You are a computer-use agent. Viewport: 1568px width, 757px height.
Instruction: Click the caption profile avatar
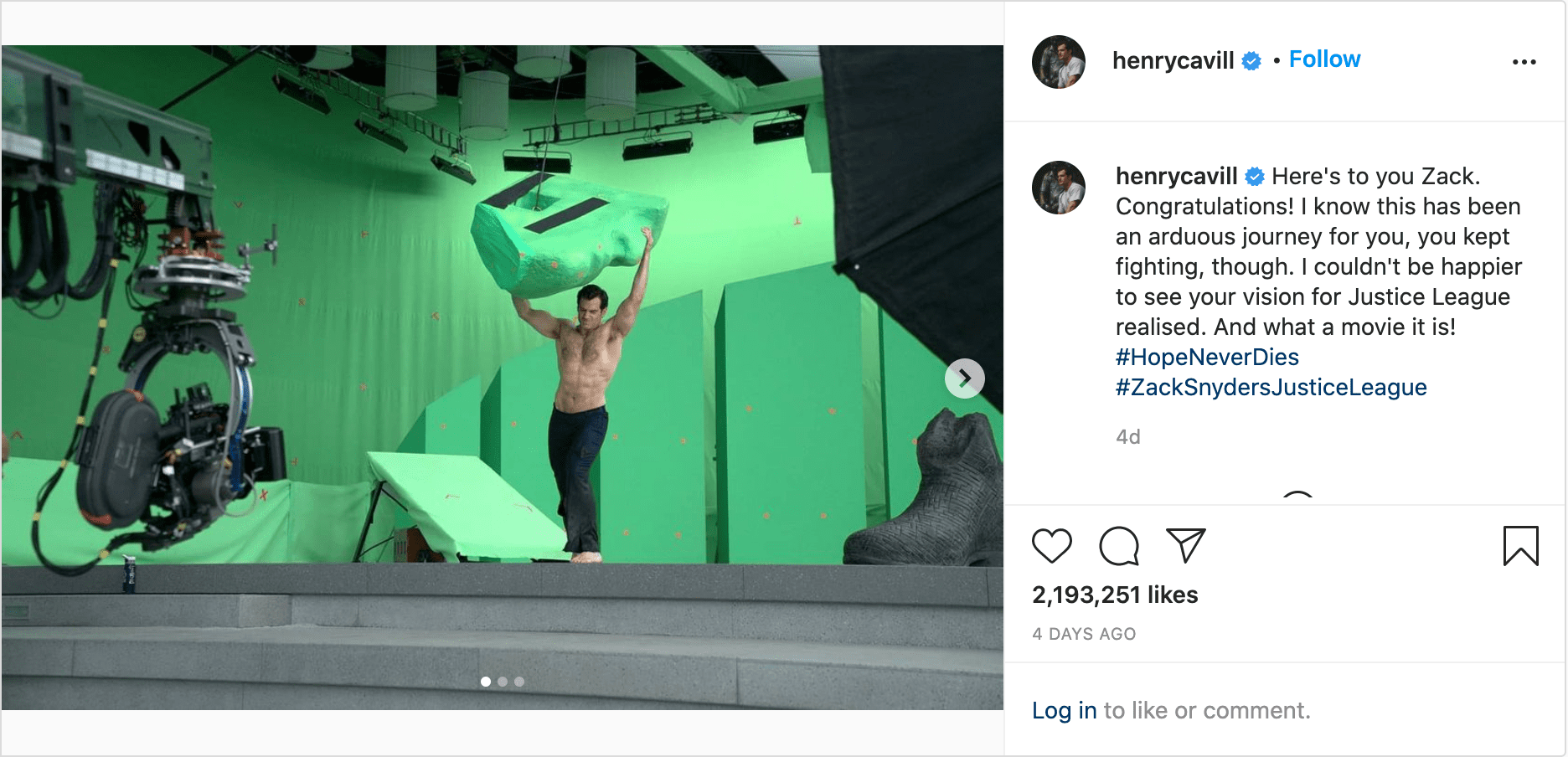(x=1059, y=188)
